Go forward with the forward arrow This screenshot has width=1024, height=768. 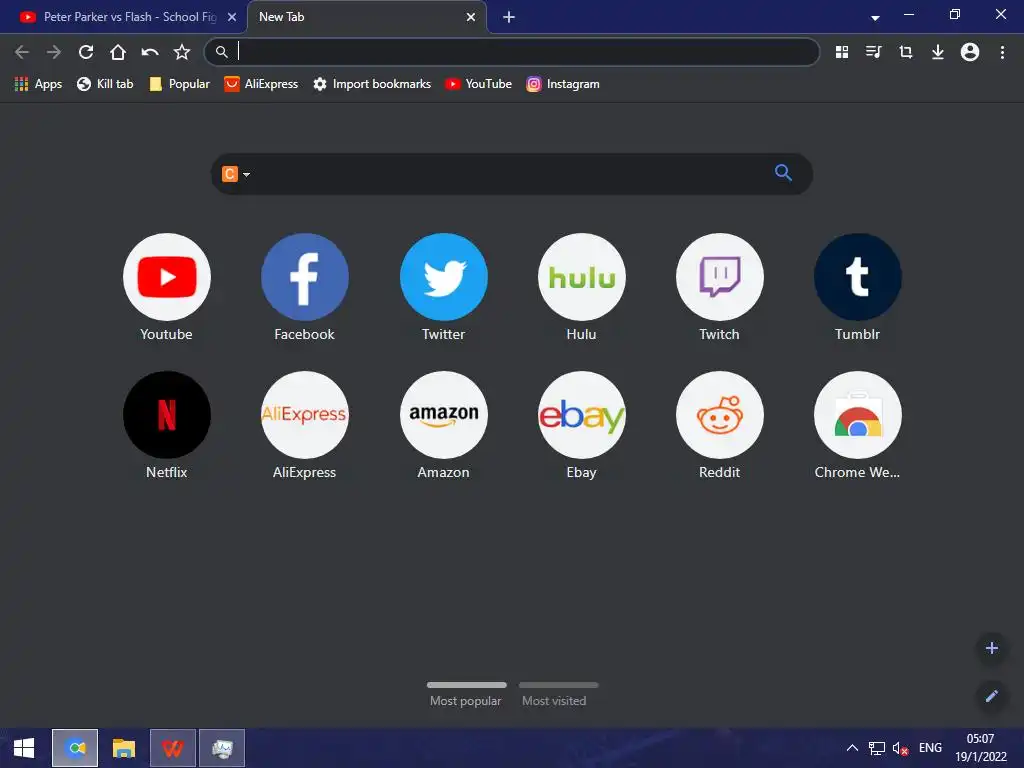point(54,52)
